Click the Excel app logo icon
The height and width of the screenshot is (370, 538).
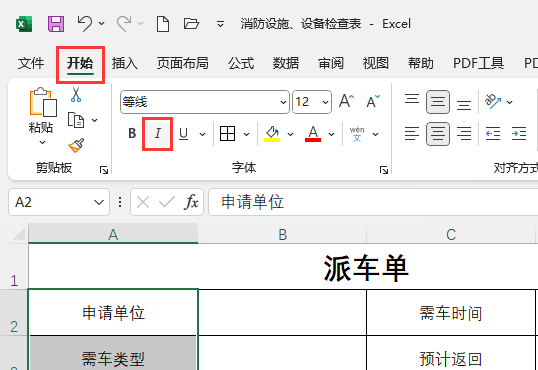pos(24,24)
